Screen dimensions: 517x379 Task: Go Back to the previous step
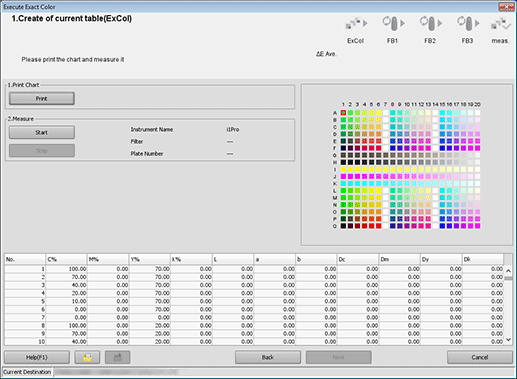click(268, 357)
